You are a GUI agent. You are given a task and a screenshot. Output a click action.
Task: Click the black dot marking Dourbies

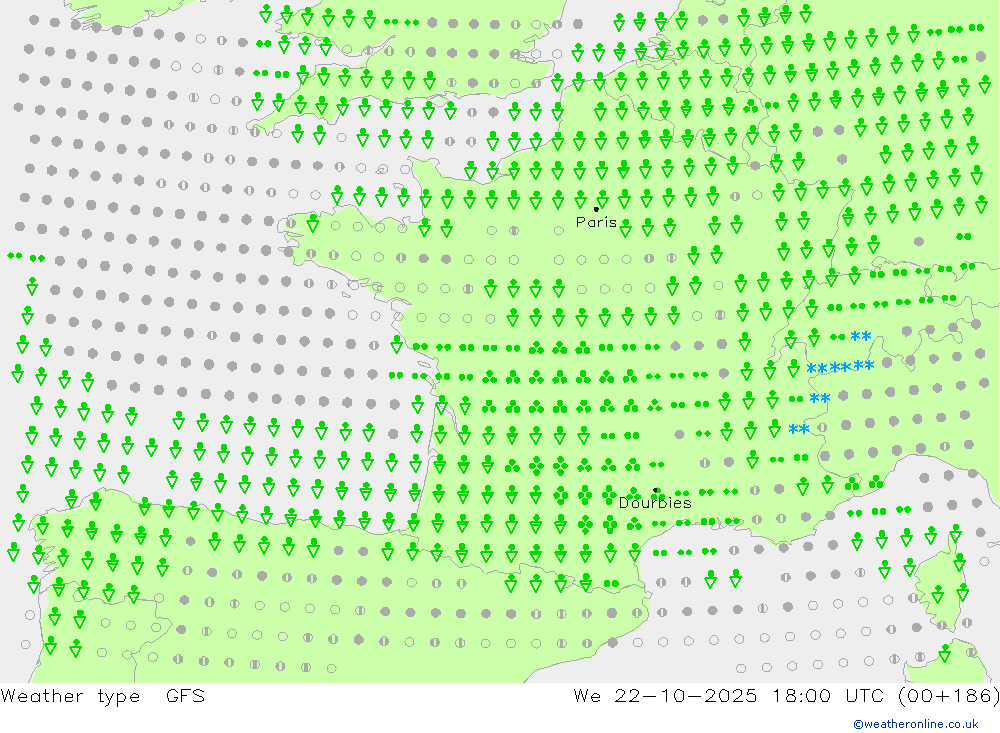pyautogui.click(x=656, y=490)
